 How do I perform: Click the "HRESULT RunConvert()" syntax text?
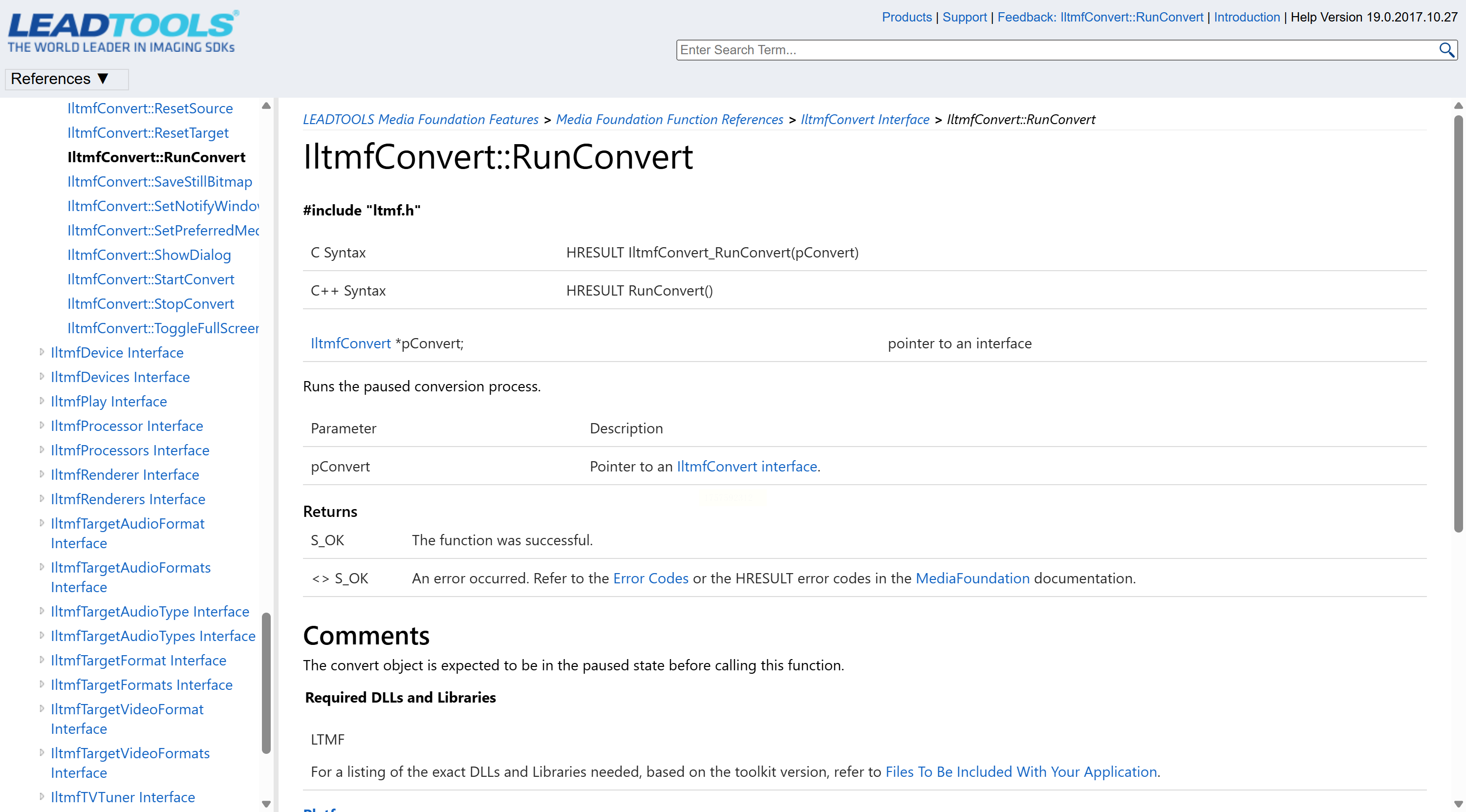coord(640,291)
